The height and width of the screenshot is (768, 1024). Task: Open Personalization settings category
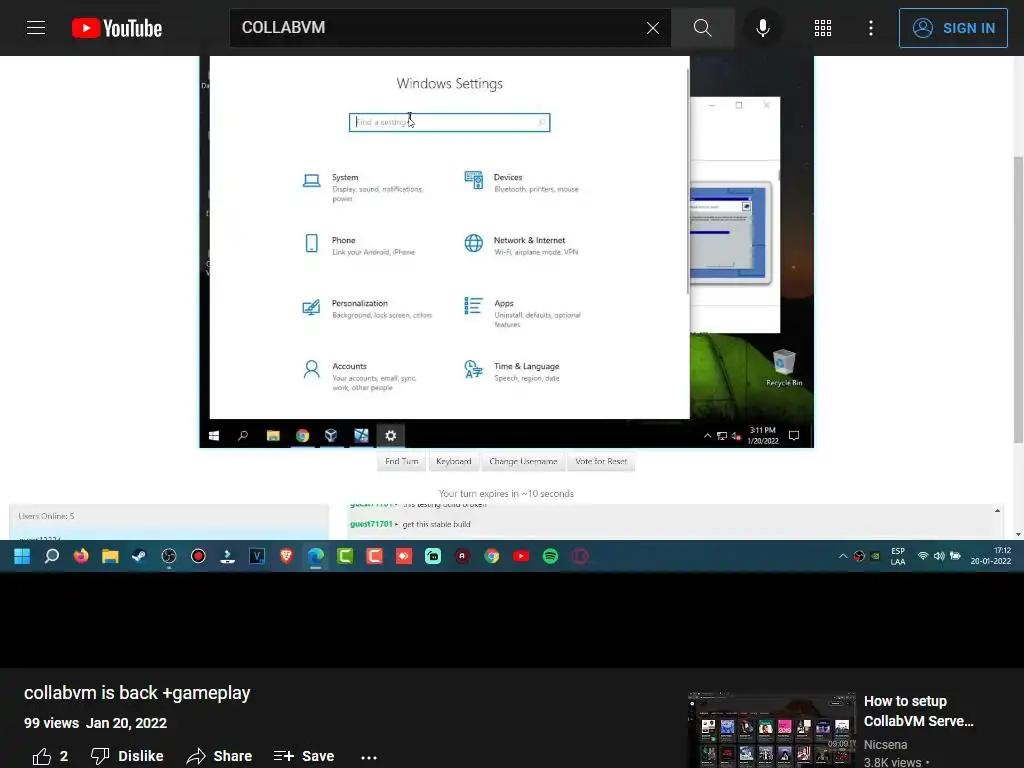(x=367, y=309)
